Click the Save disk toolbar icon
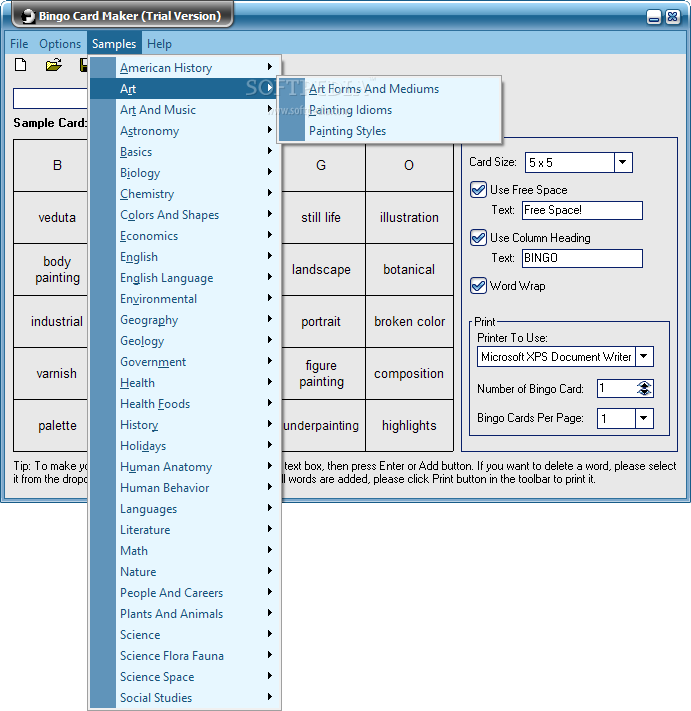The image size is (691, 711). pyautogui.click(x=84, y=66)
